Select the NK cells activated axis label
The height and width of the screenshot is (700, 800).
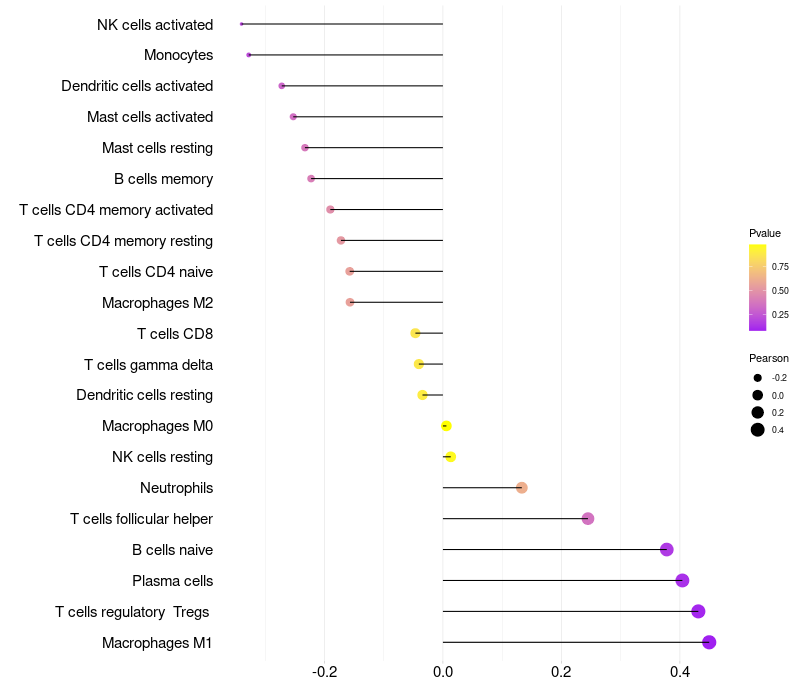pos(155,24)
